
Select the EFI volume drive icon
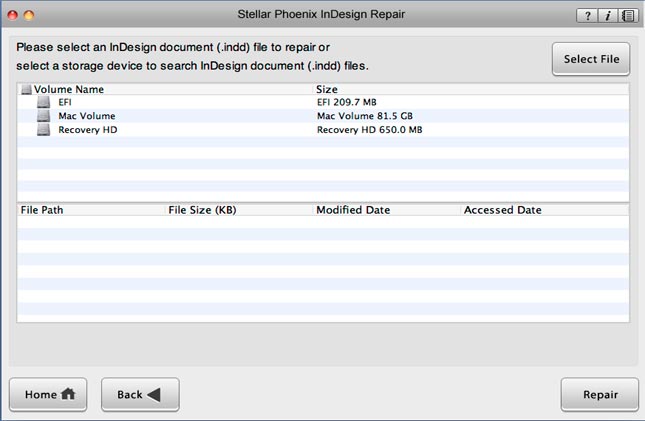tap(44, 102)
